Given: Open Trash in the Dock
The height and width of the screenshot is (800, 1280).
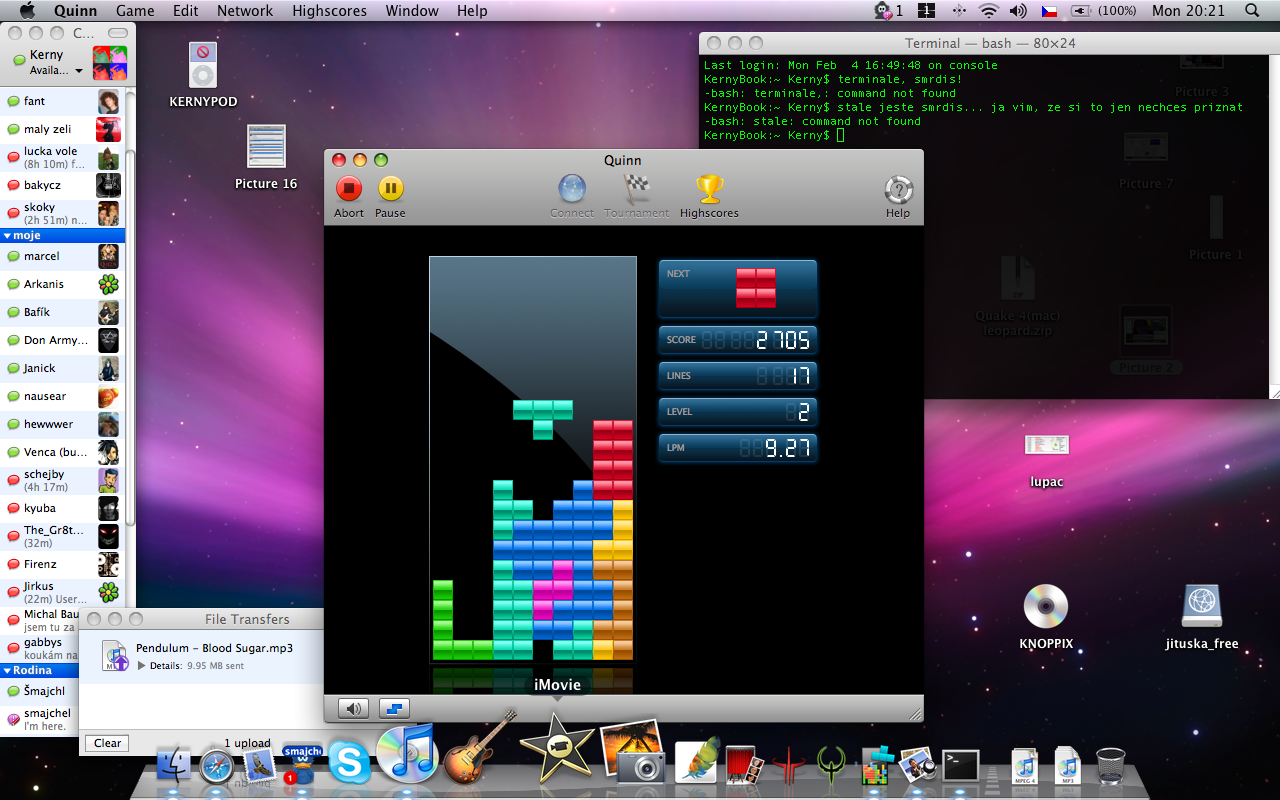Looking at the screenshot, I should point(1110,765).
